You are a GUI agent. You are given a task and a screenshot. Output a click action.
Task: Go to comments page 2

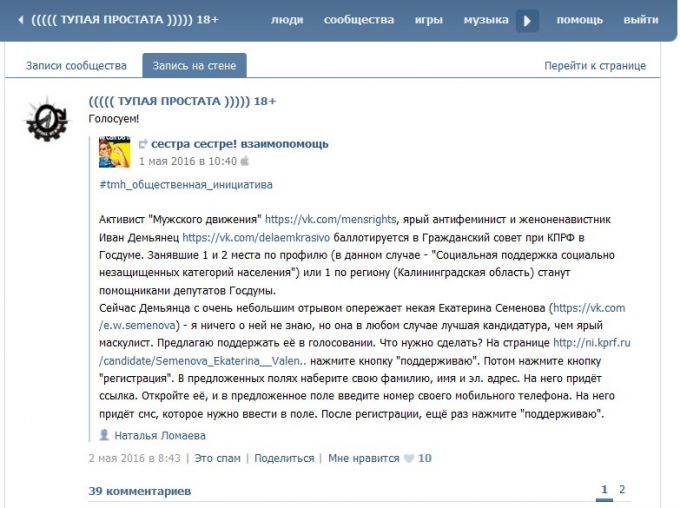(622, 490)
